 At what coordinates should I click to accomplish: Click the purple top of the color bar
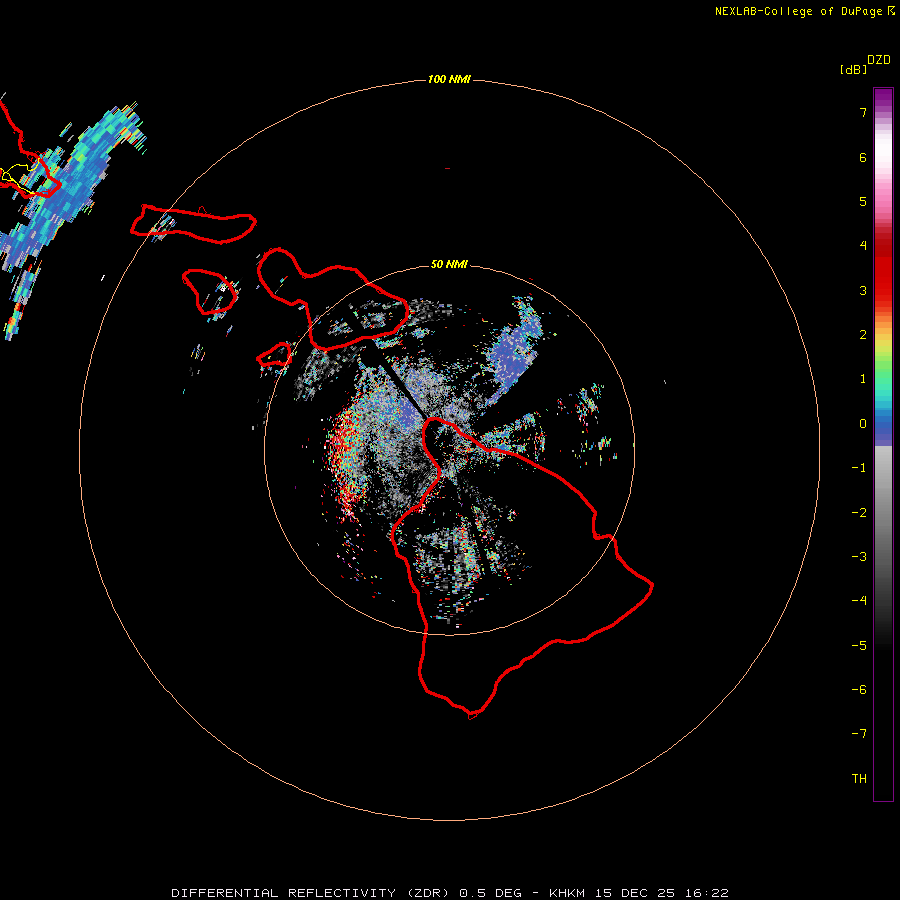(x=883, y=99)
